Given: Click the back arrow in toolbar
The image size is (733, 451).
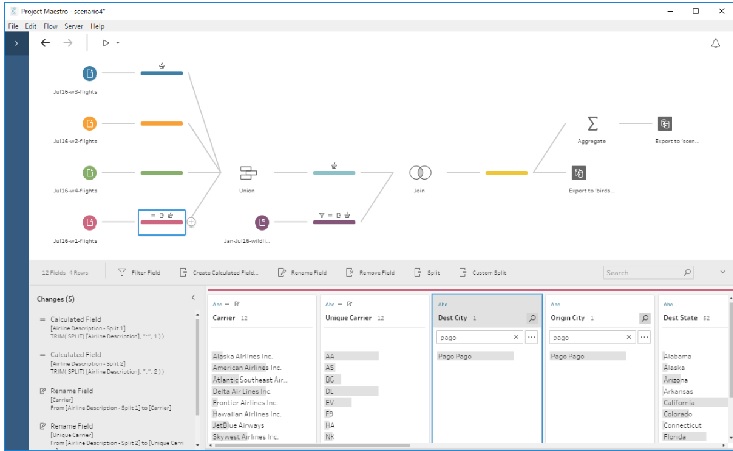Looking at the screenshot, I should point(45,43).
